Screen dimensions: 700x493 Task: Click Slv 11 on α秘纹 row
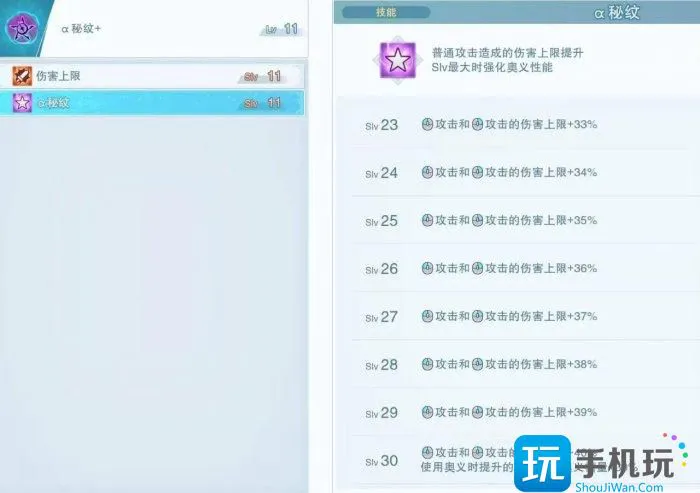[x=263, y=104]
